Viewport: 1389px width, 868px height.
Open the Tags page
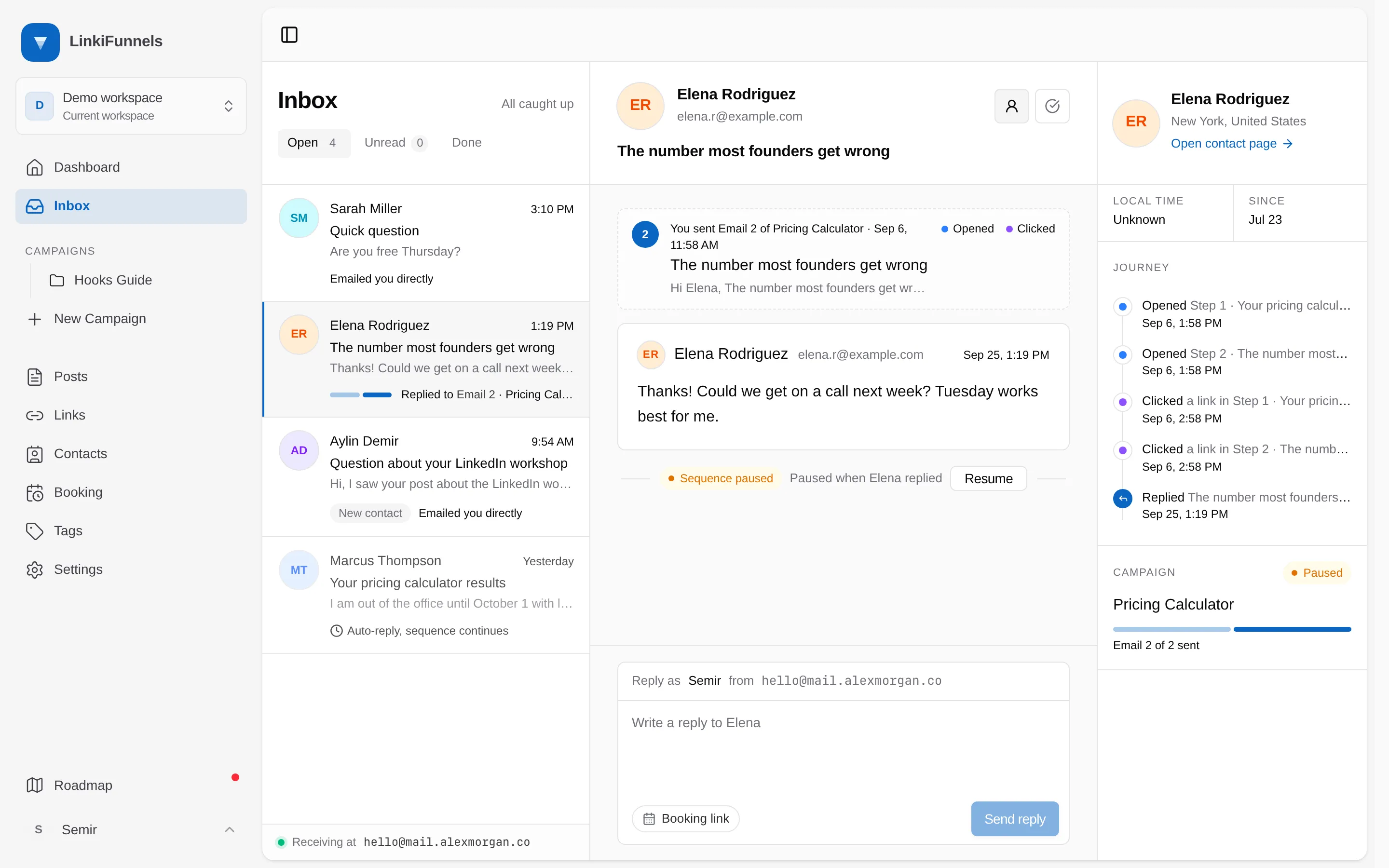pos(131,530)
